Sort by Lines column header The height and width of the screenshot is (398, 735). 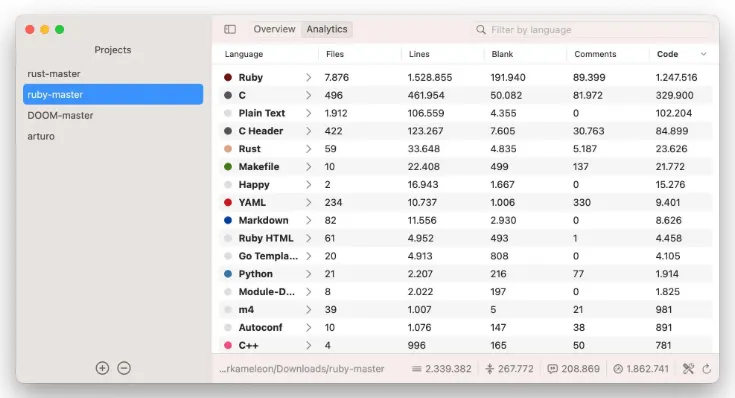tap(419, 54)
